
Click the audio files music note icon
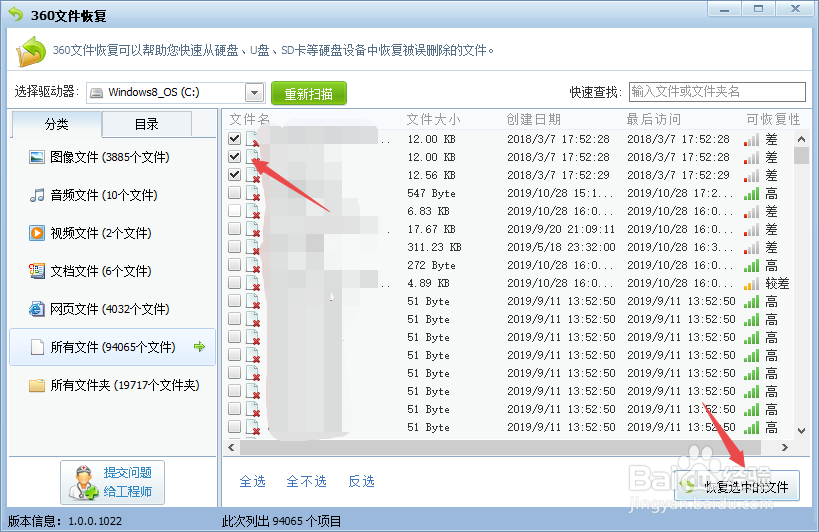[37, 195]
